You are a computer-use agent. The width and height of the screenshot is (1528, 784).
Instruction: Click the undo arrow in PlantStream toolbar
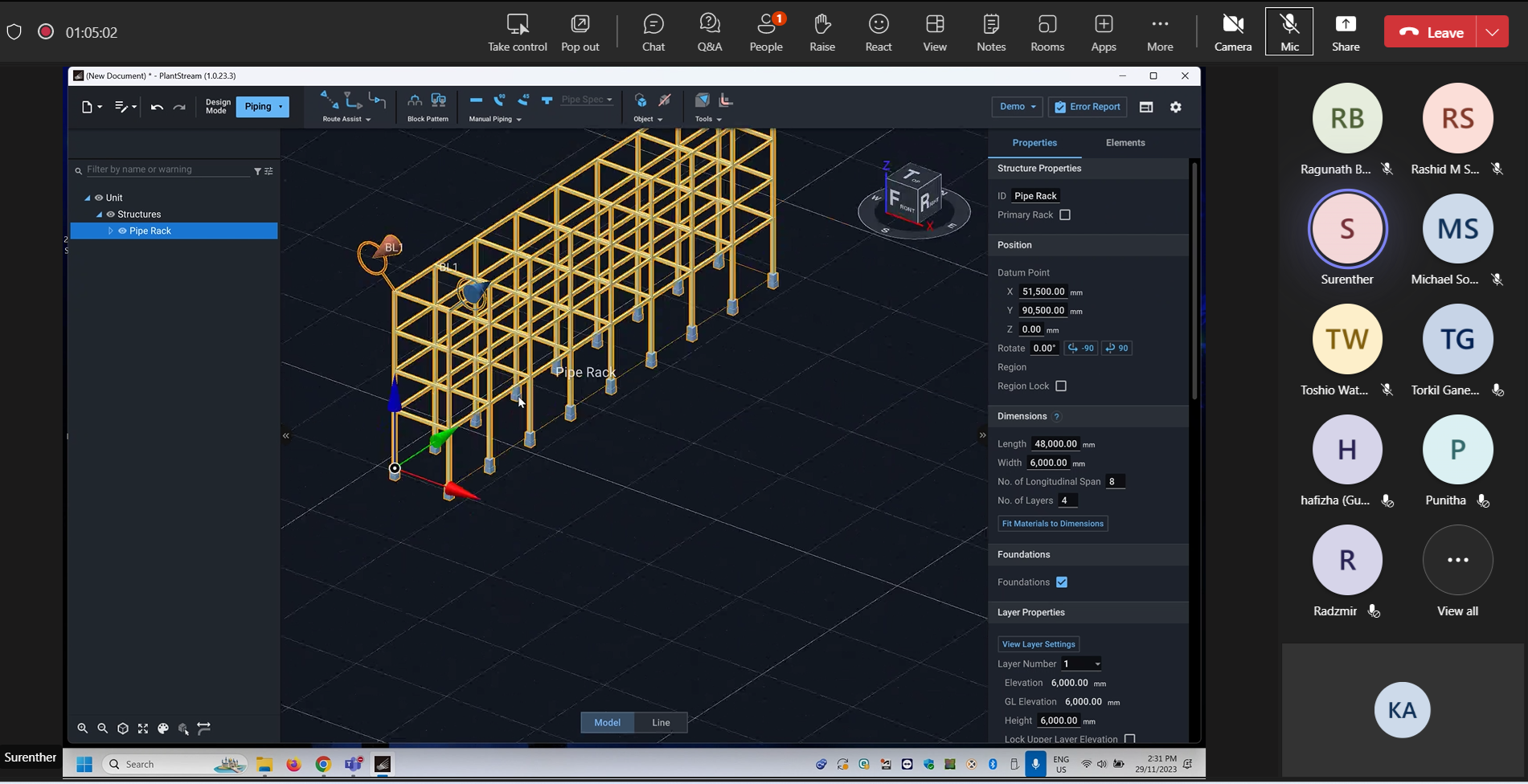click(x=157, y=107)
